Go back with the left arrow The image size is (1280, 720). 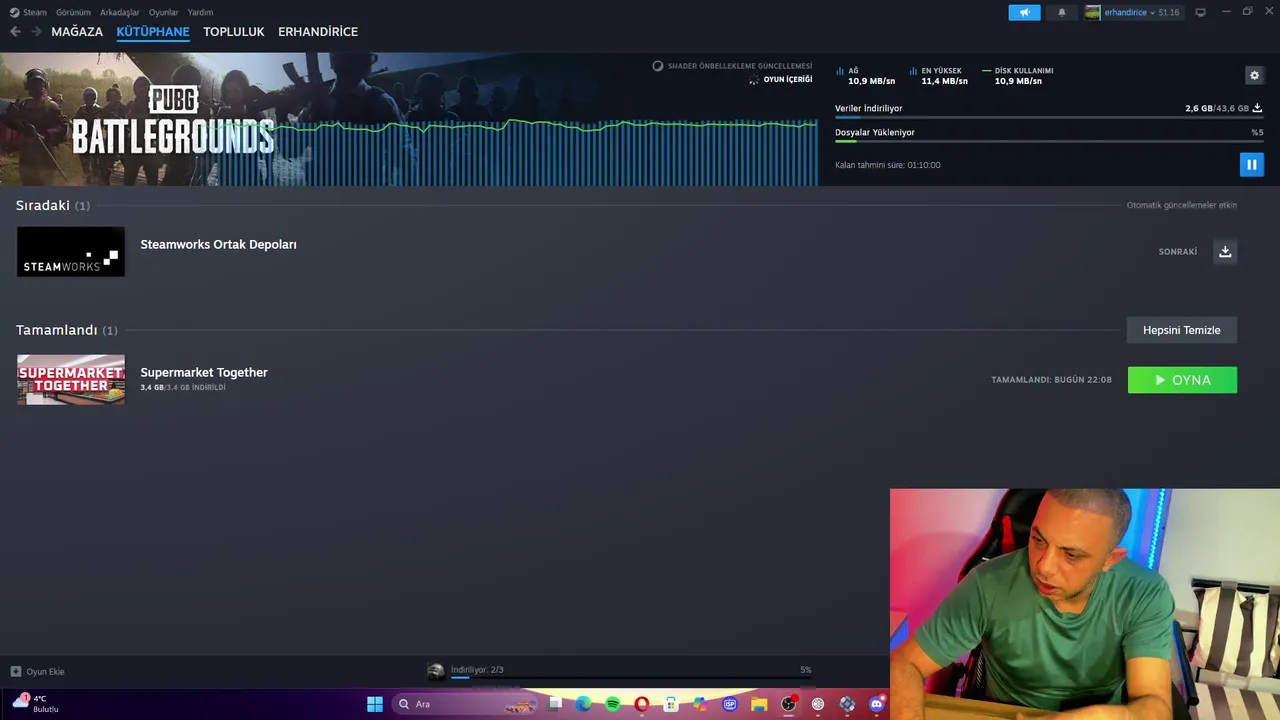pyautogui.click(x=15, y=32)
